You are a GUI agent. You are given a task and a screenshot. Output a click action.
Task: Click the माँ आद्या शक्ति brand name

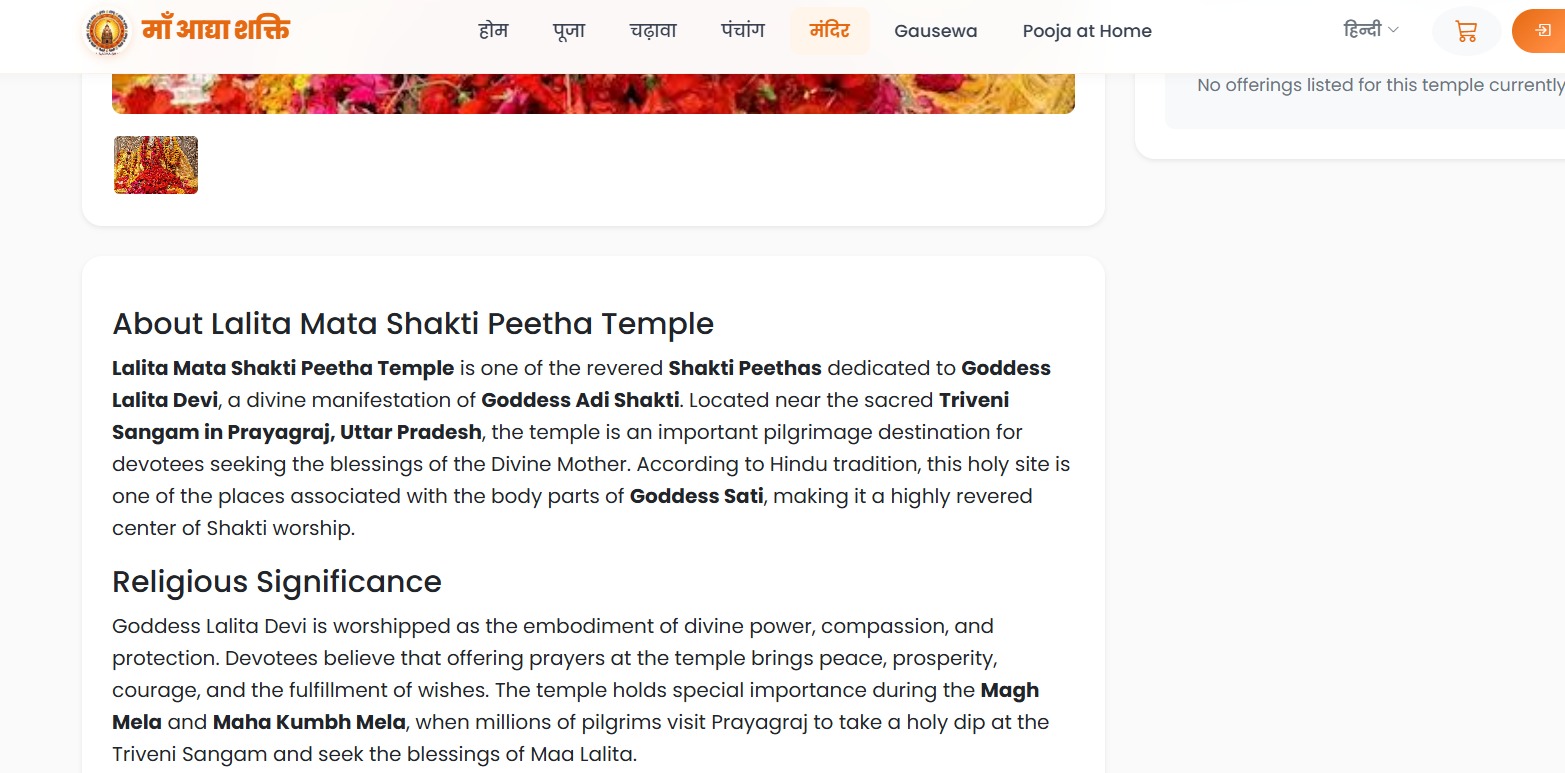[x=215, y=30]
